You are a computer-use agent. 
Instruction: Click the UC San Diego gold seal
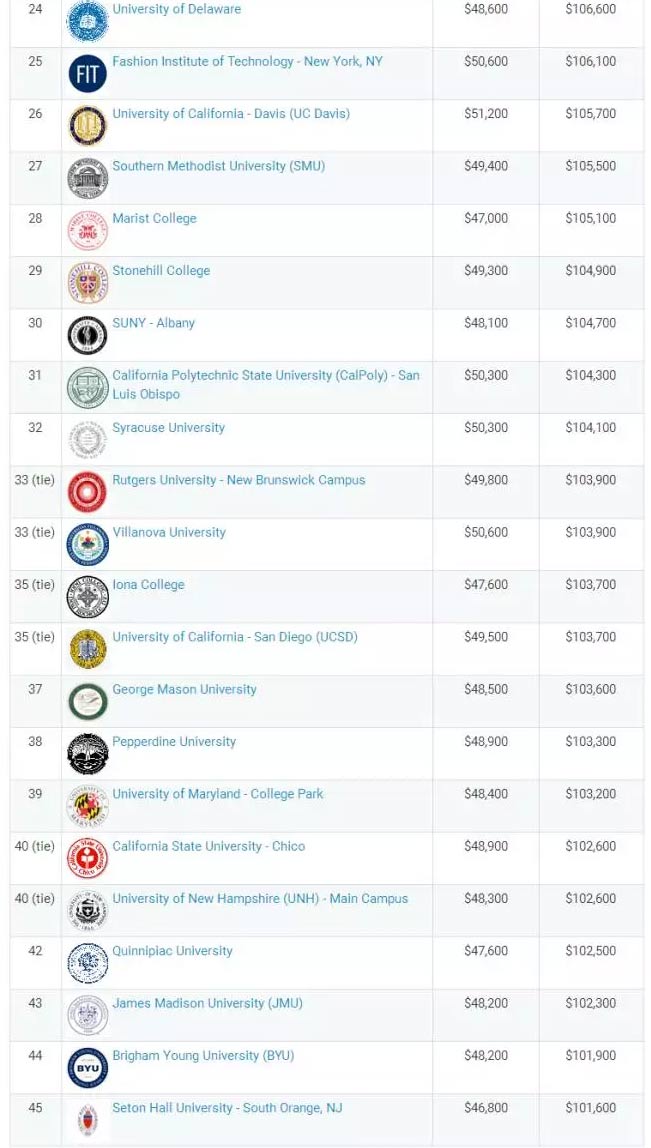pyautogui.click(x=87, y=649)
